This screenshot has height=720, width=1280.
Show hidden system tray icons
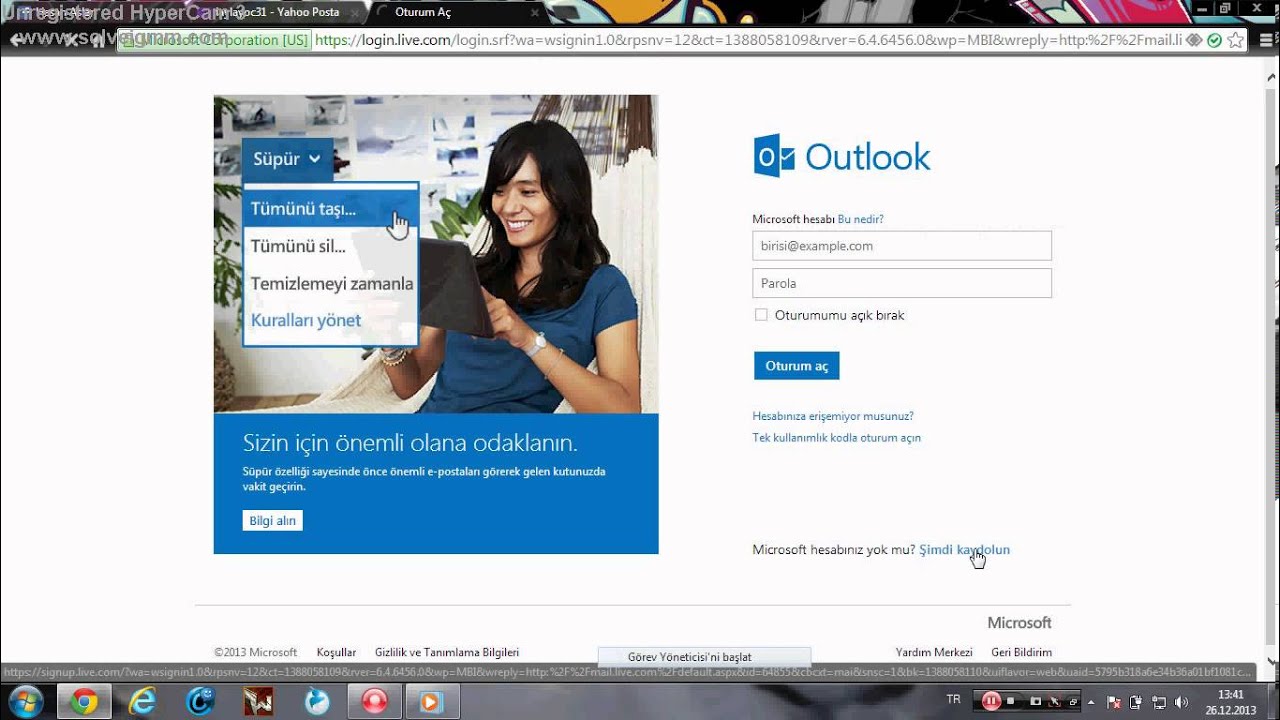coord(1091,702)
